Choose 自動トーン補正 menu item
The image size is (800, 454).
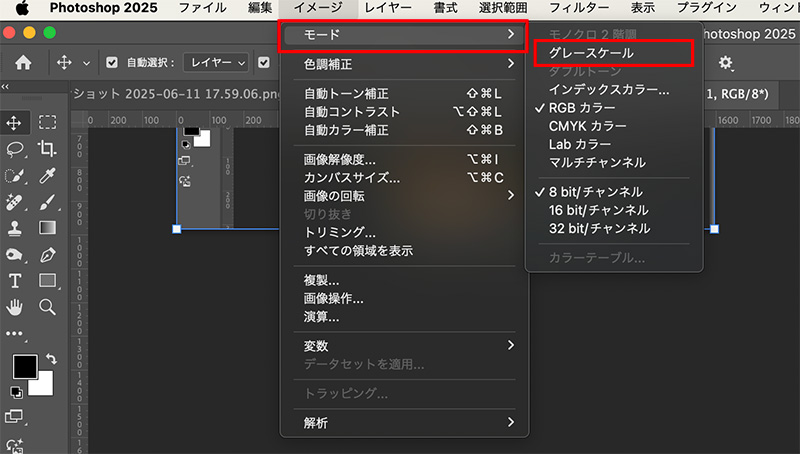coord(404,94)
